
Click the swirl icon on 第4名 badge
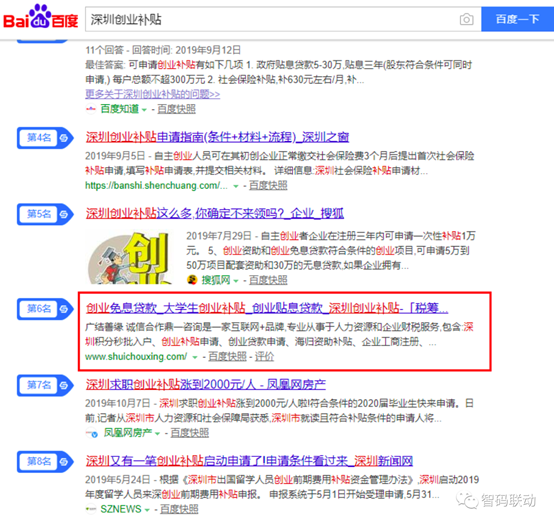[x=64, y=138]
